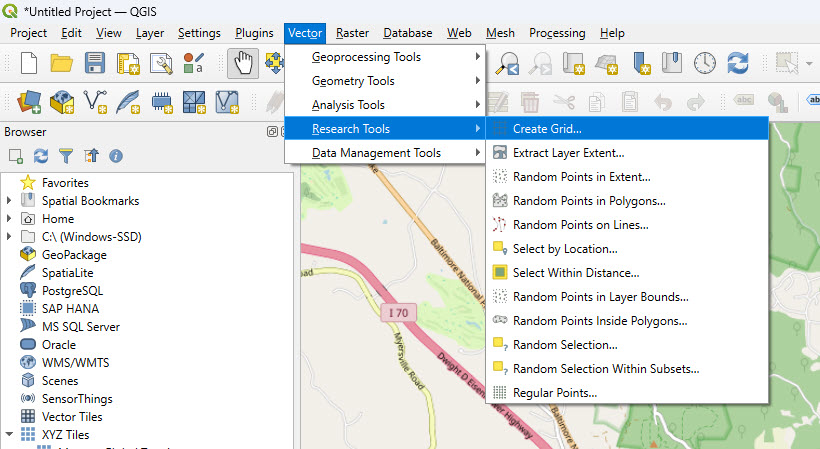This screenshot has width=820, height=449.
Task: Choose Create Grid... menu entry
Action: pyautogui.click(x=627, y=129)
